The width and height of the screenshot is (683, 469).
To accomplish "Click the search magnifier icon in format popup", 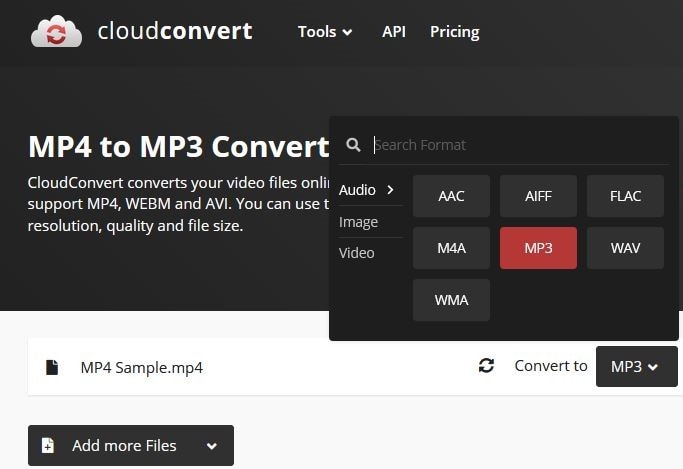I will coord(353,145).
